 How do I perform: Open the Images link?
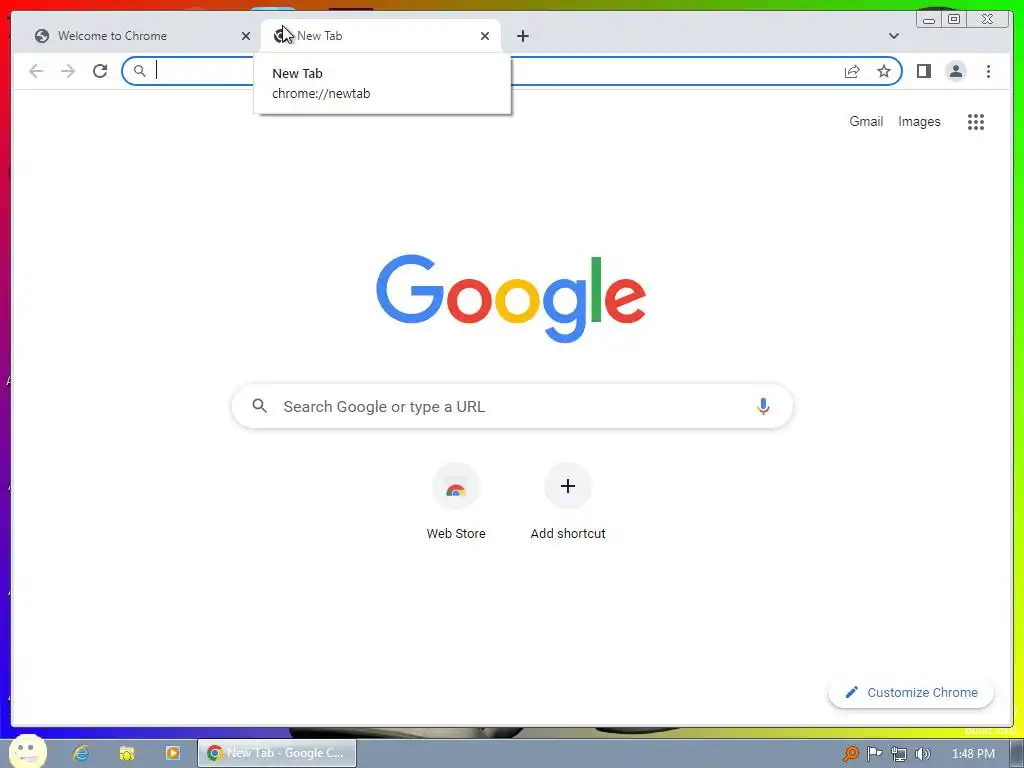(919, 121)
